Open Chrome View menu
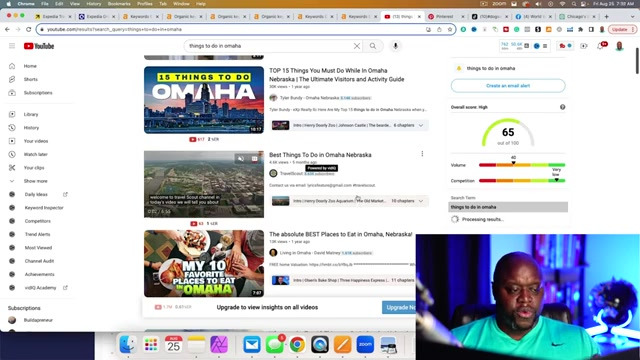Image resolution: width=640 pixels, height=360 pixels. point(75,4)
